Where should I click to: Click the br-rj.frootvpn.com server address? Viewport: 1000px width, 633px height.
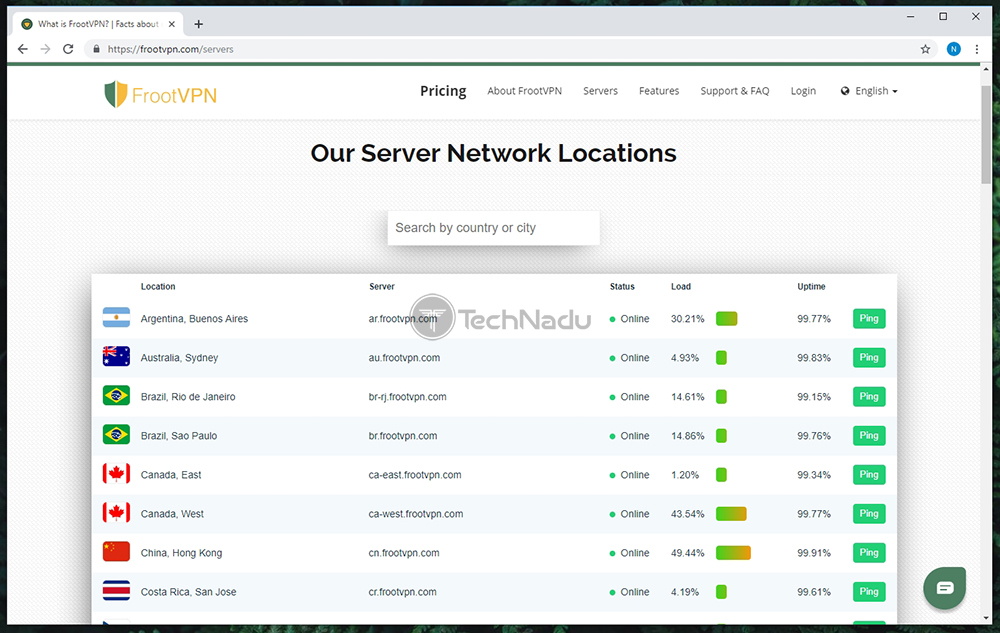[x=408, y=397]
